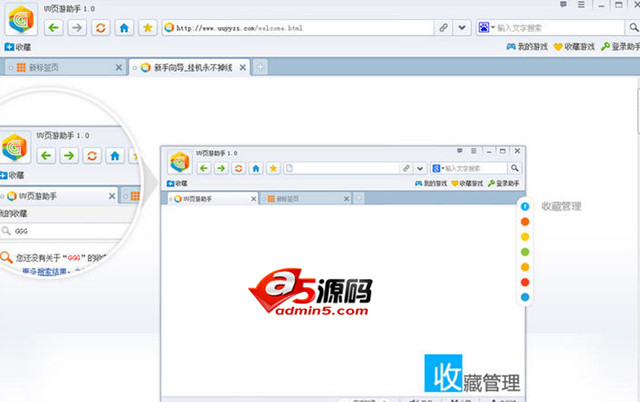Open the main window's hamburger menu icon
The image size is (640, 402).
pos(581,4)
